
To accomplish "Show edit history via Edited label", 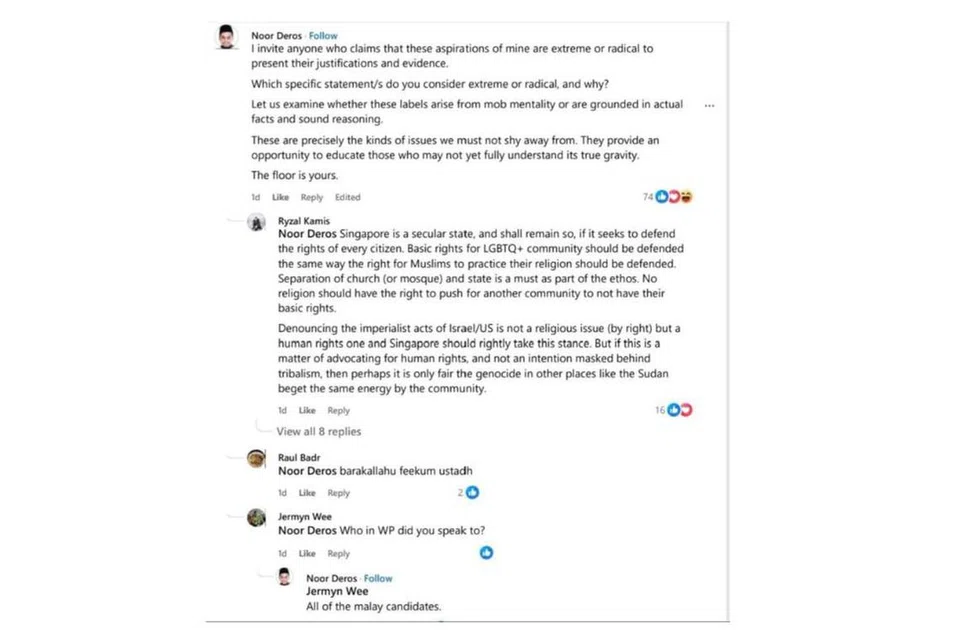I will pyautogui.click(x=348, y=197).
